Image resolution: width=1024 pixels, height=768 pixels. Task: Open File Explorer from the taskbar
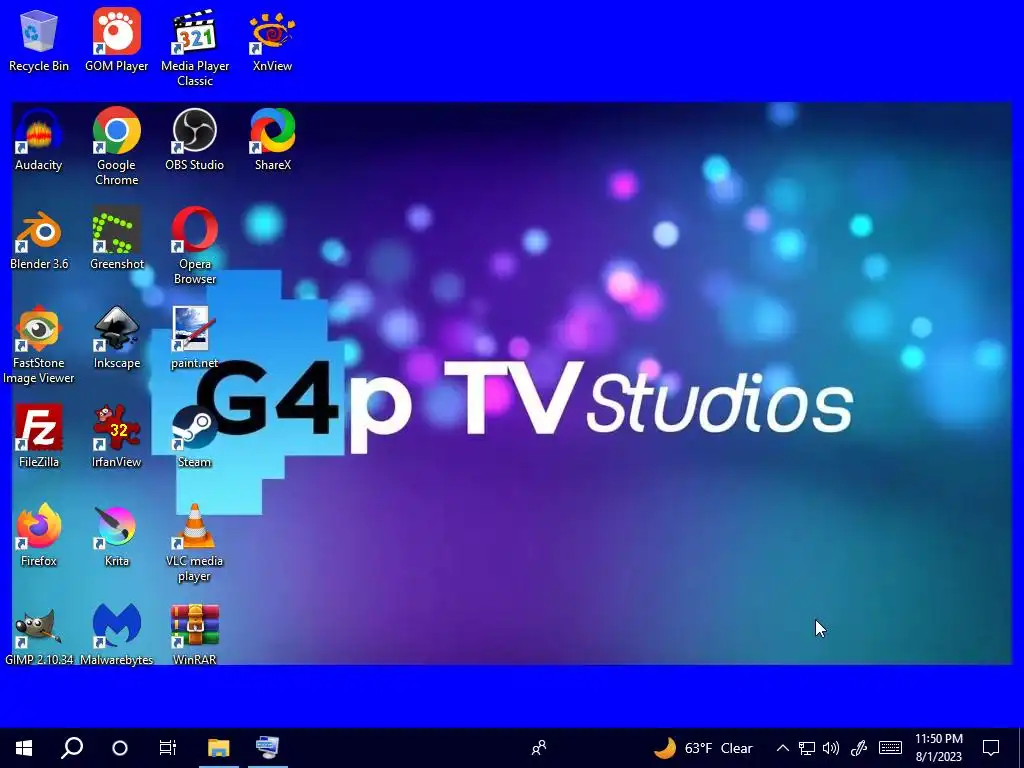219,748
